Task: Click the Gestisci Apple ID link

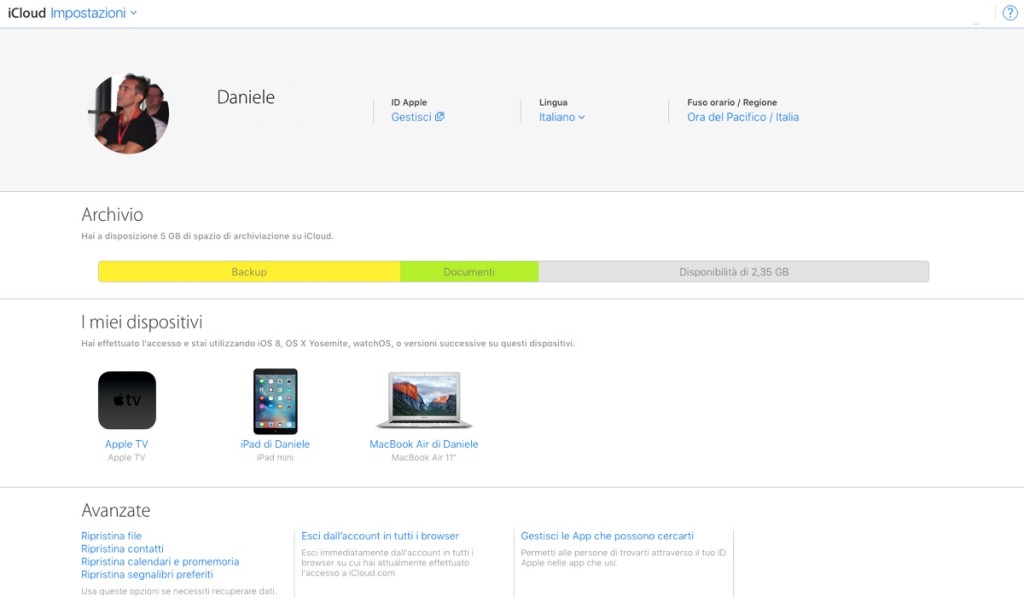Action: click(411, 117)
